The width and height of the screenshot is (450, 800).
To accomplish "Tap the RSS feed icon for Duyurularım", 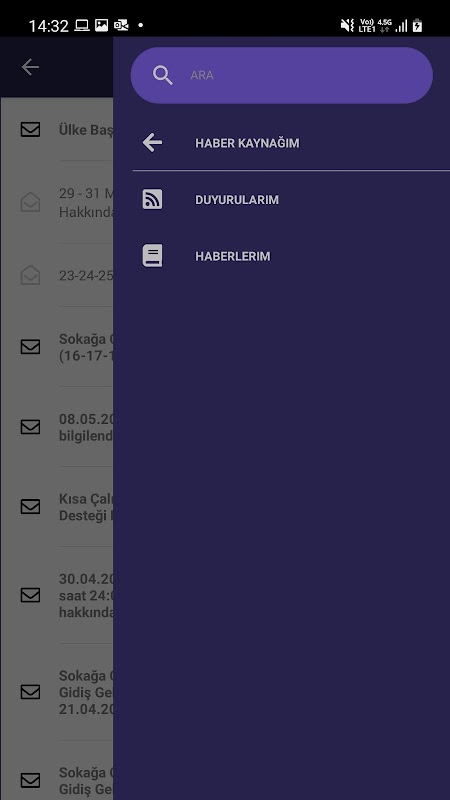I will tap(152, 199).
